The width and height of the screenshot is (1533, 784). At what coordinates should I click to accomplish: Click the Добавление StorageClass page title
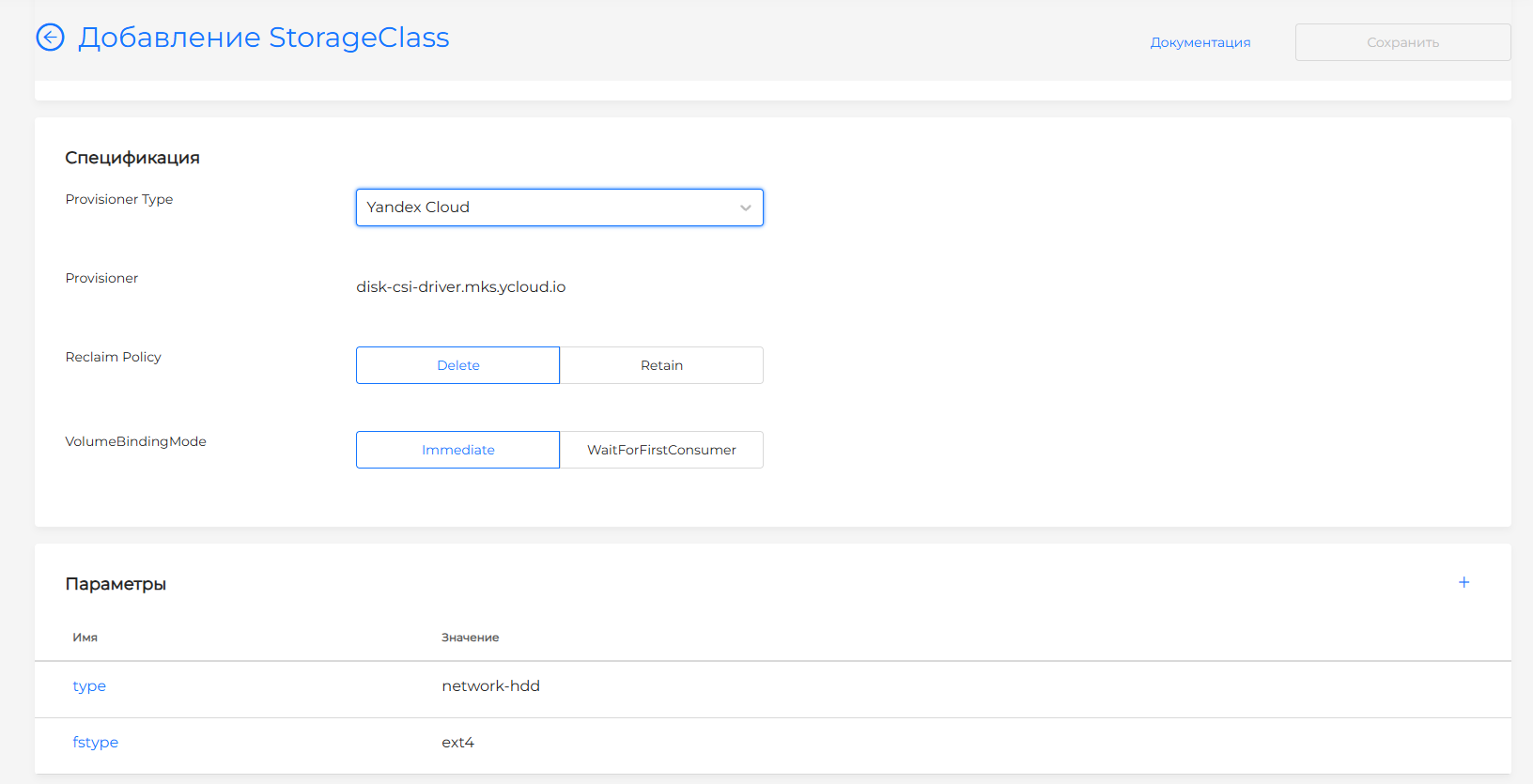point(264,38)
